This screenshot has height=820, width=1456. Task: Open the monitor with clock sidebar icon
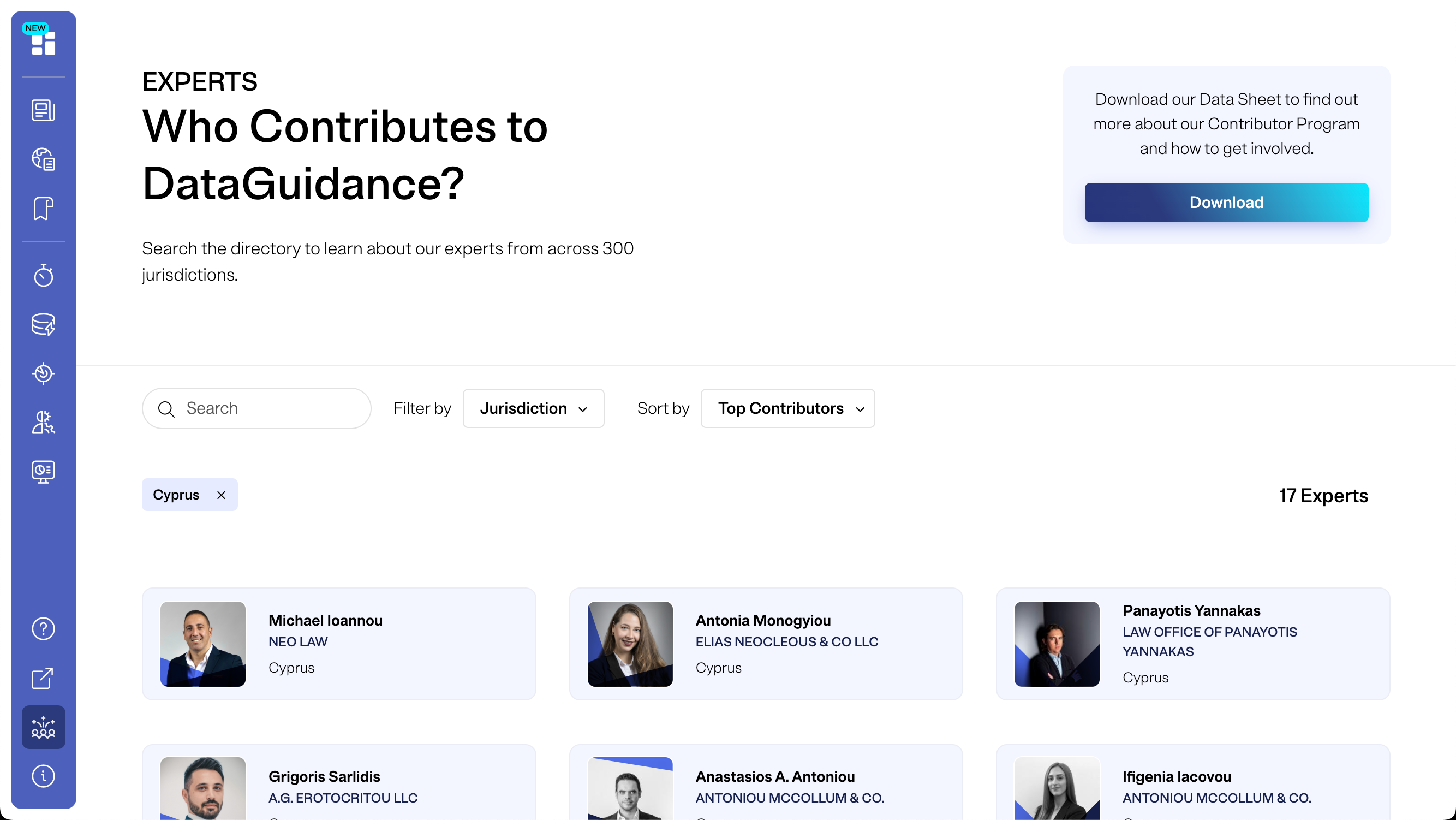44,471
